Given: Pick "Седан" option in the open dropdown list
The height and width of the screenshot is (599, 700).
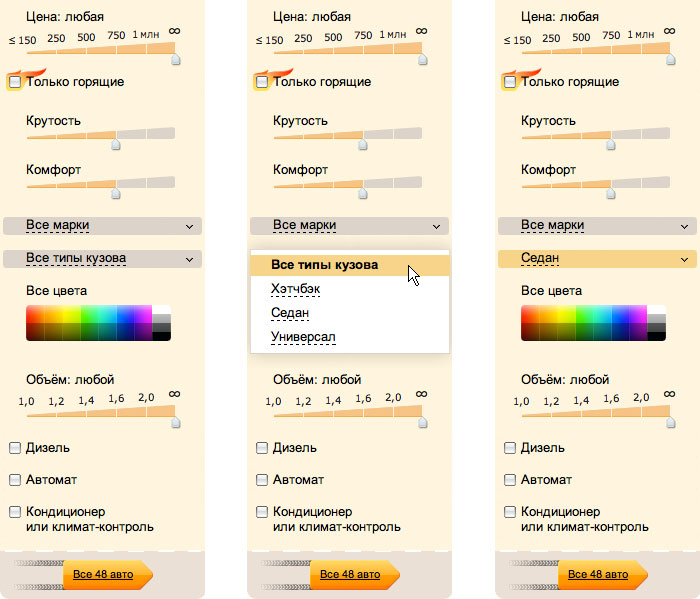Looking at the screenshot, I should (x=290, y=313).
